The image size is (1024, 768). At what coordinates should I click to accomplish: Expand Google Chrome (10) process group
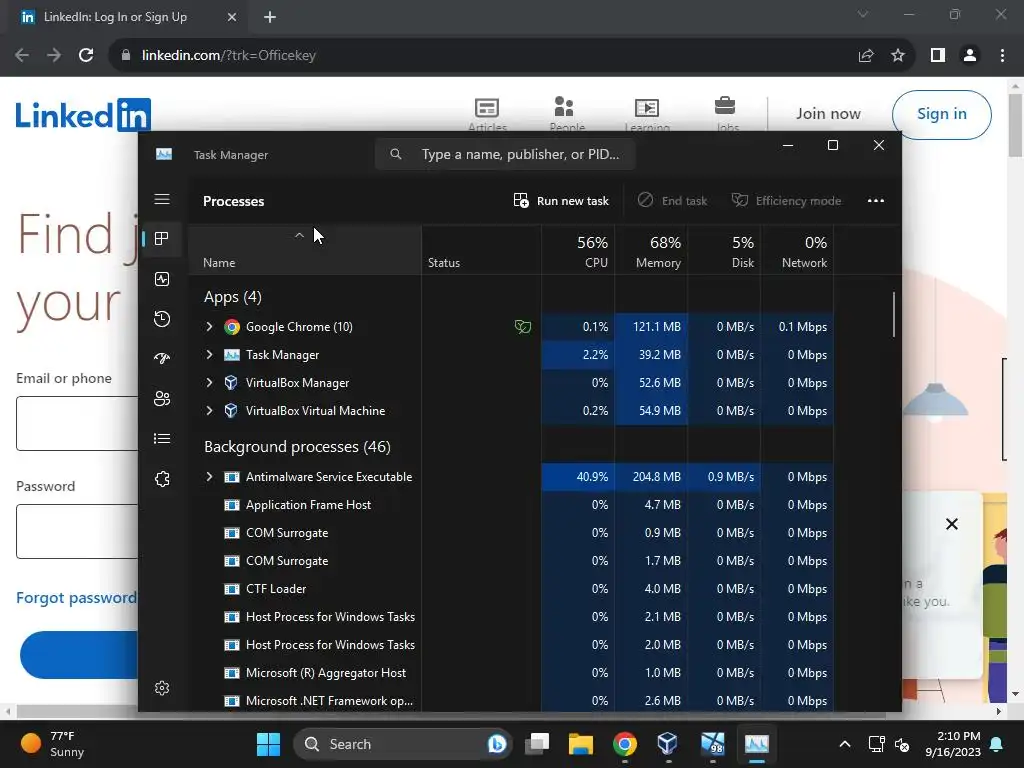tap(209, 327)
